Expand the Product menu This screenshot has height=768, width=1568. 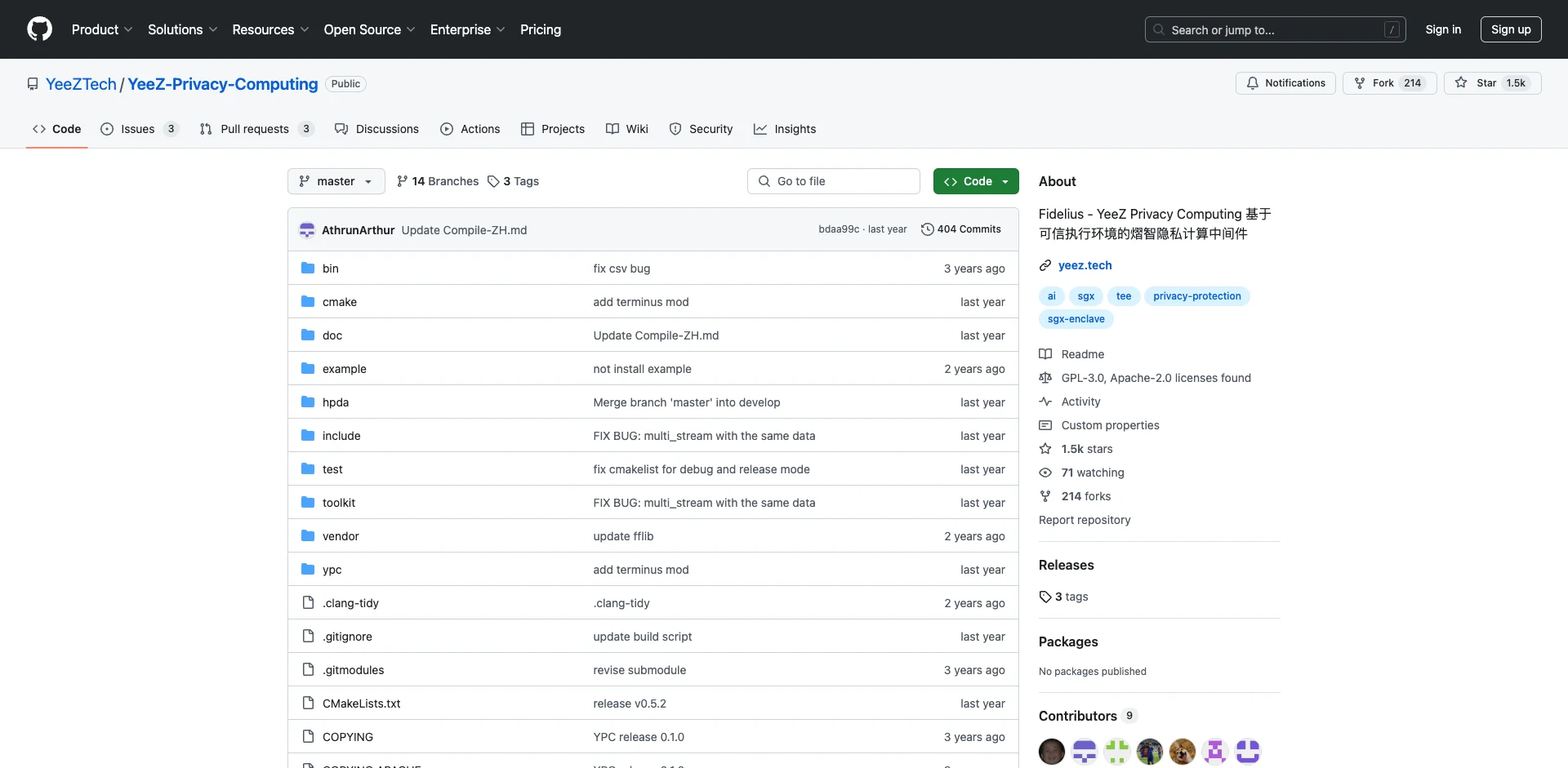pyautogui.click(x=102, y=29)
